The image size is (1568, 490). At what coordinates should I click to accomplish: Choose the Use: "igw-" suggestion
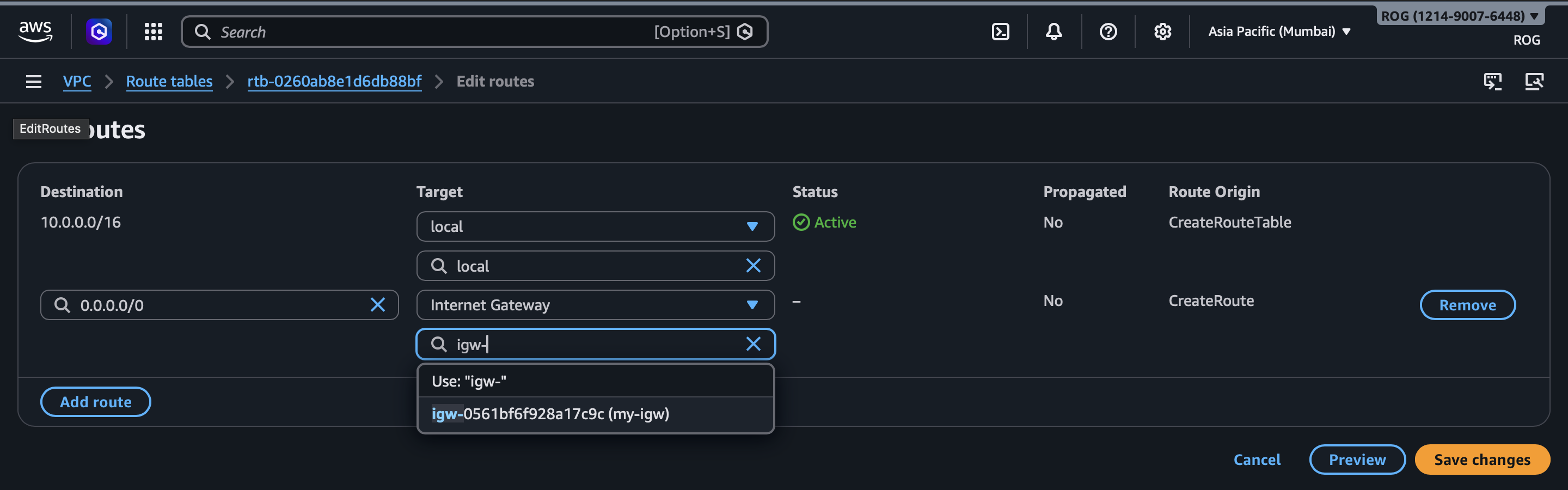[469, 381]
